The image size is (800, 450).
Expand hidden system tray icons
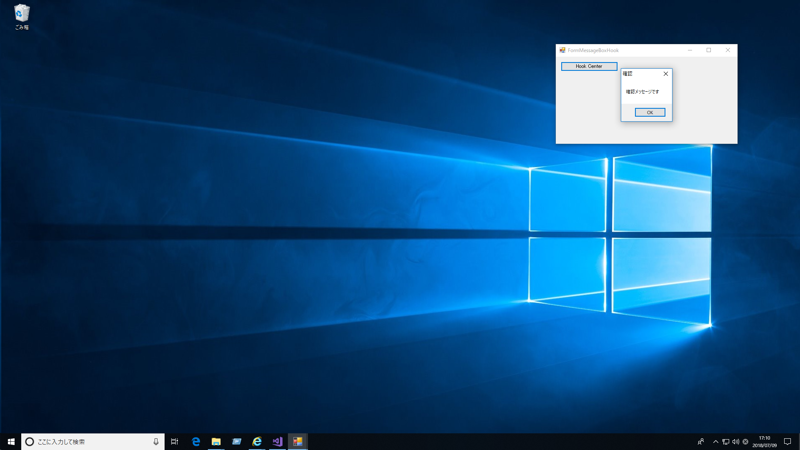(x=715, y=442)
